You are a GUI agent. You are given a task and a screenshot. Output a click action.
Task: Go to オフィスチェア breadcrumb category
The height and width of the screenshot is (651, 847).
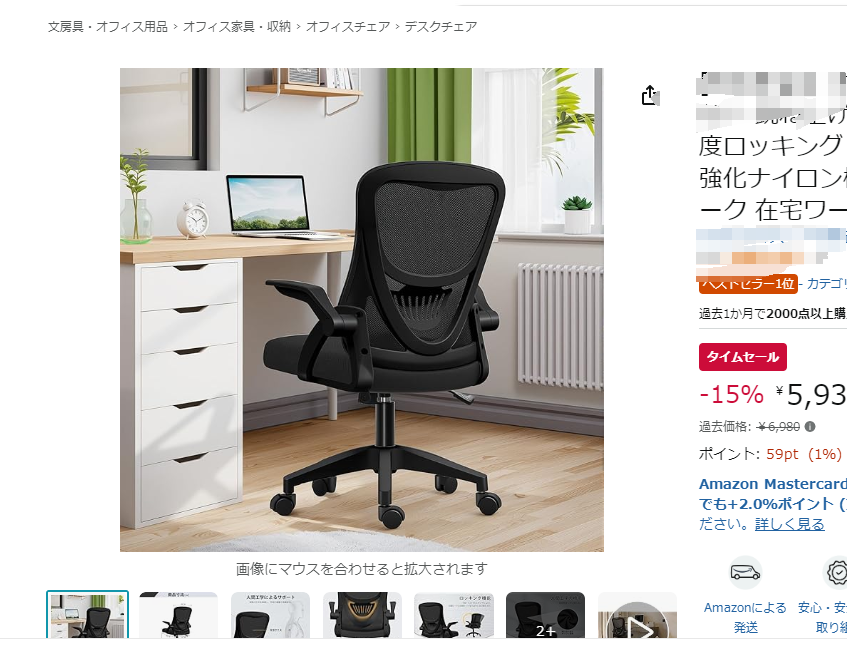pos(348,26)
